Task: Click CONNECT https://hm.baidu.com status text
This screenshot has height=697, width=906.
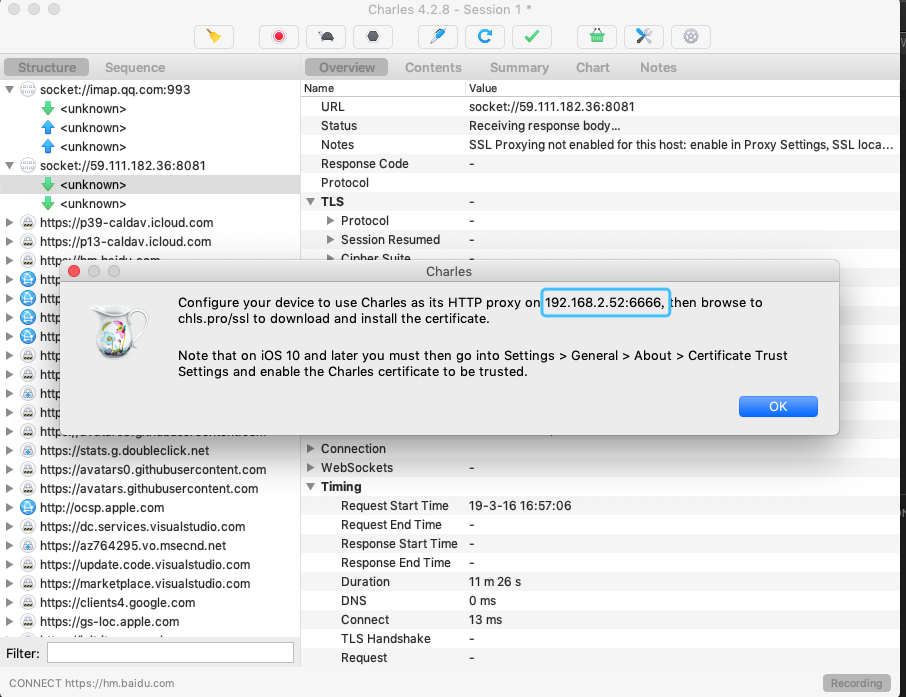Action: pos(91,683)
